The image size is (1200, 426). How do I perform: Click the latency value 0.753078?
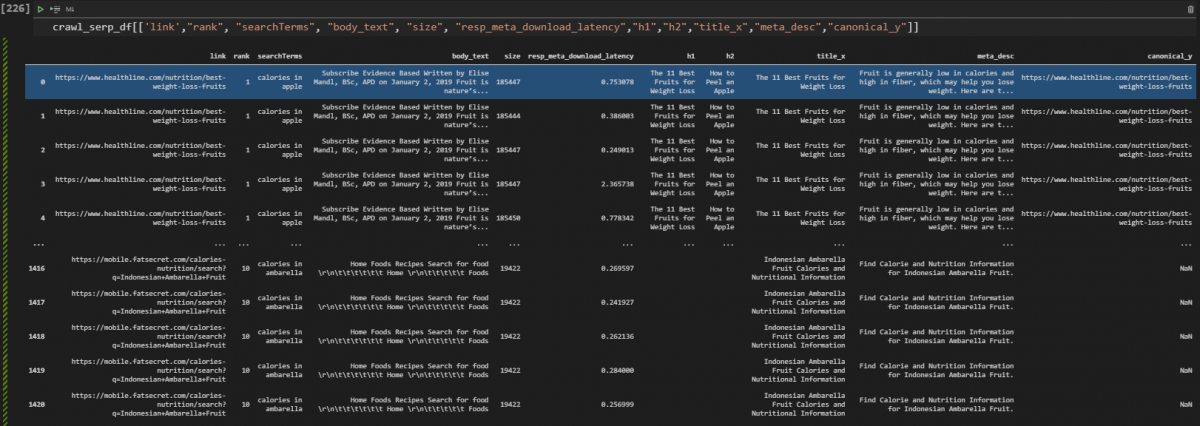[618, 81]
